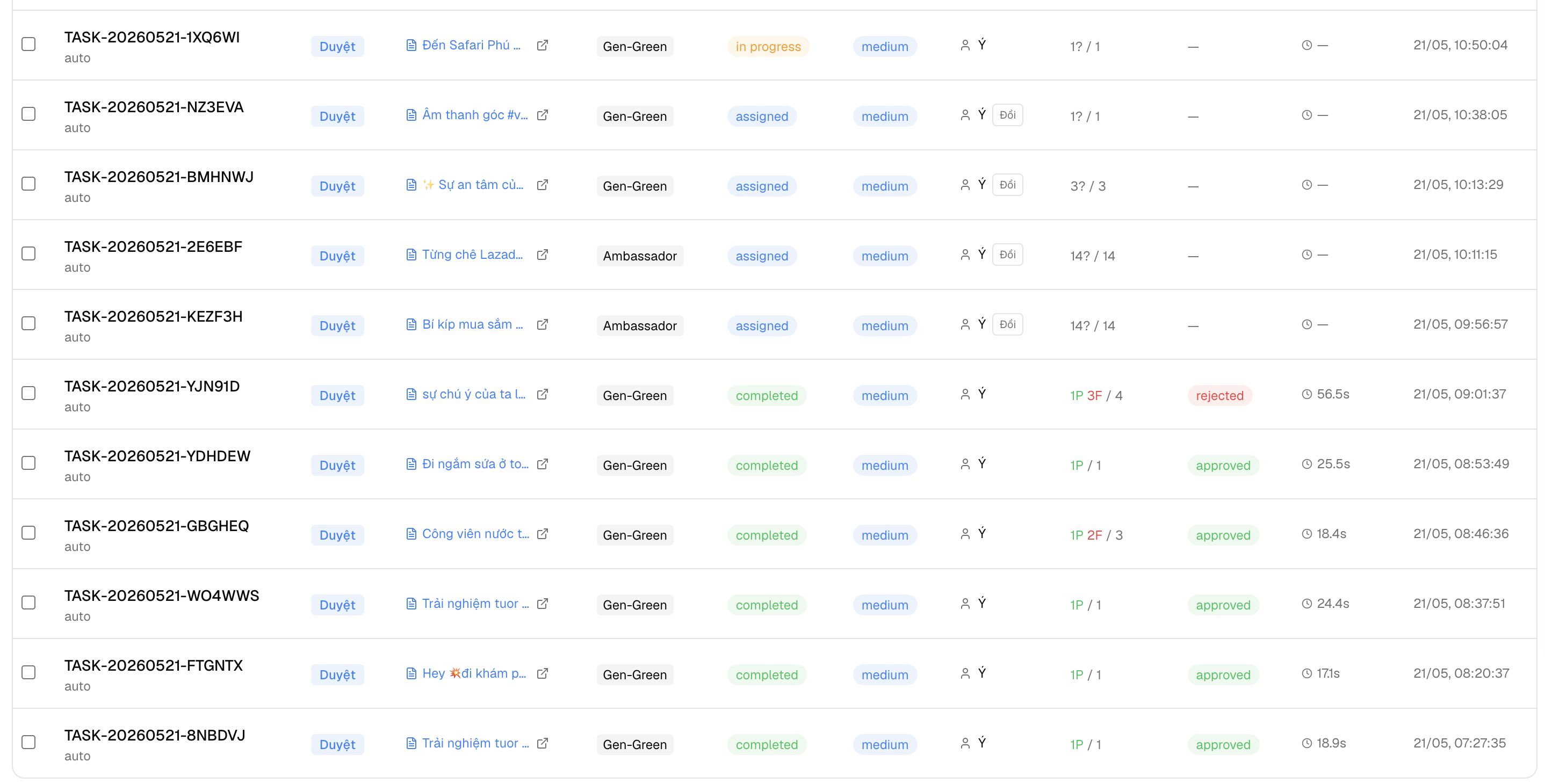Click assignee person icon in TASK-20260521-1XQ6WI row
Image resolution: width=1545 pixels, height=784 pixels.
[x=965, y=45]
